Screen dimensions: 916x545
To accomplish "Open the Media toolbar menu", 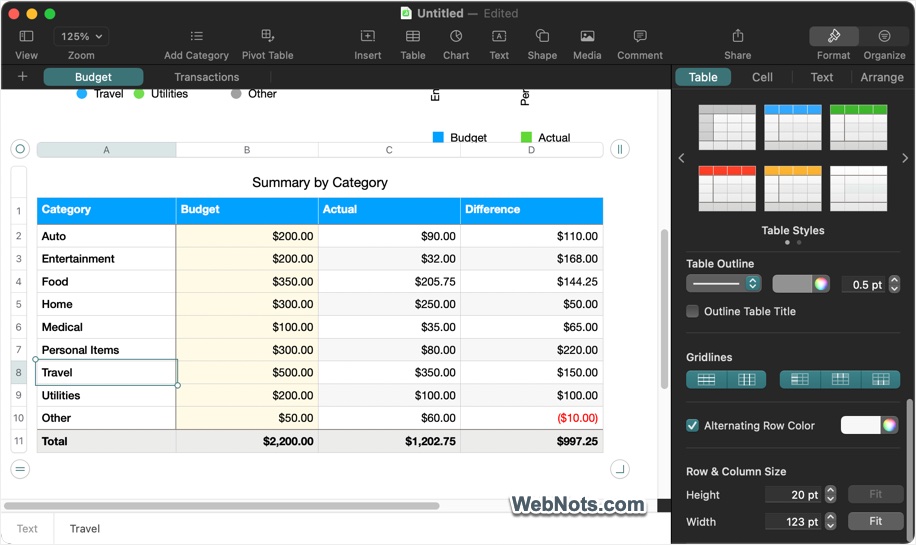I will (x=587, y=36).
